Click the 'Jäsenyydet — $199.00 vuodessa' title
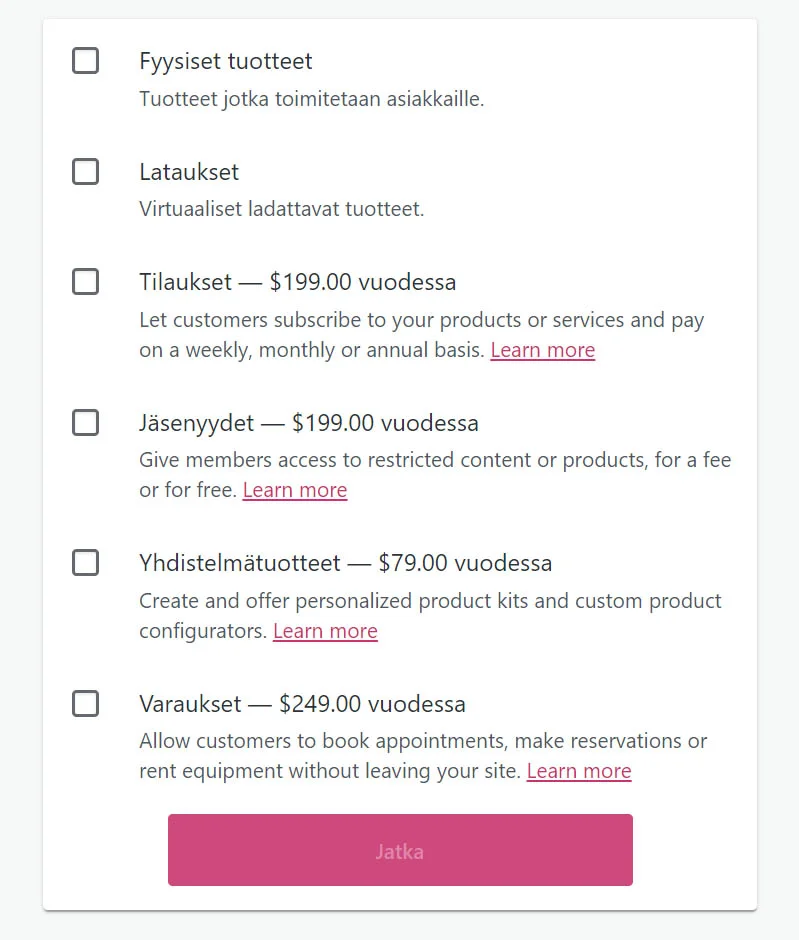This screenshot has width=799, height=940. [x=308, y=423]
